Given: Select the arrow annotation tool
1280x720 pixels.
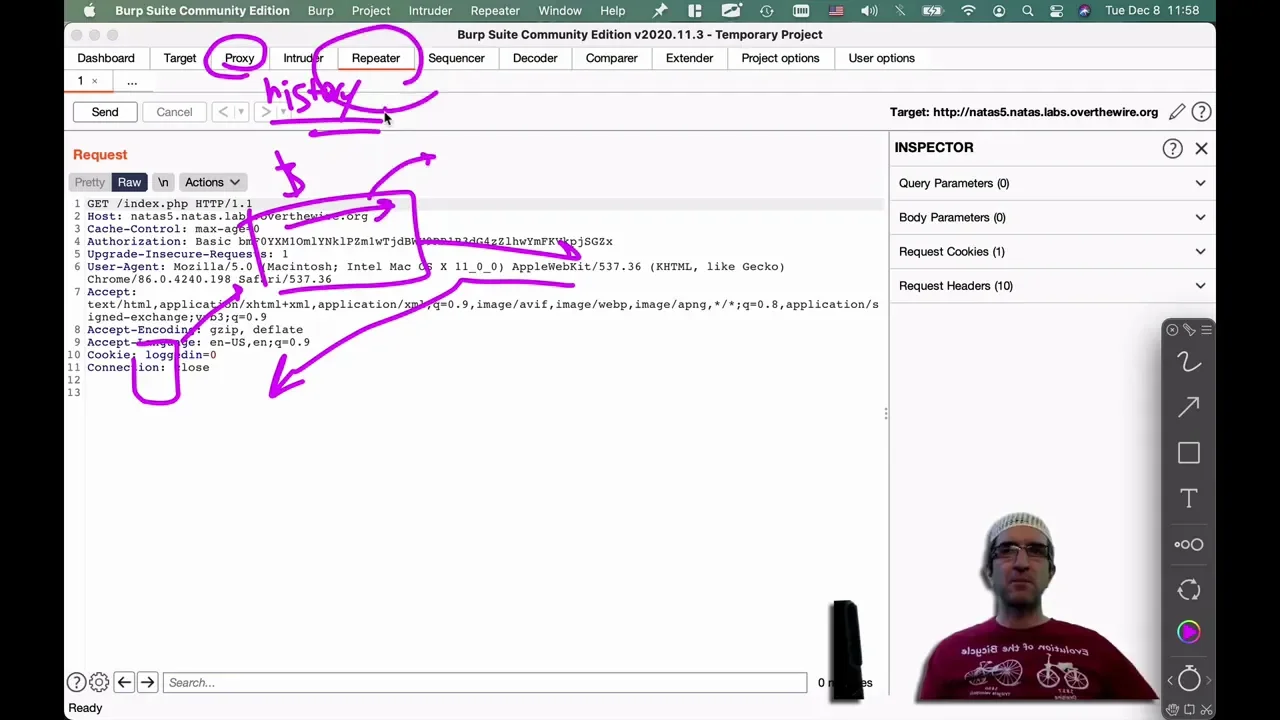Looking at the screenshot, I should coord(1188,407).
